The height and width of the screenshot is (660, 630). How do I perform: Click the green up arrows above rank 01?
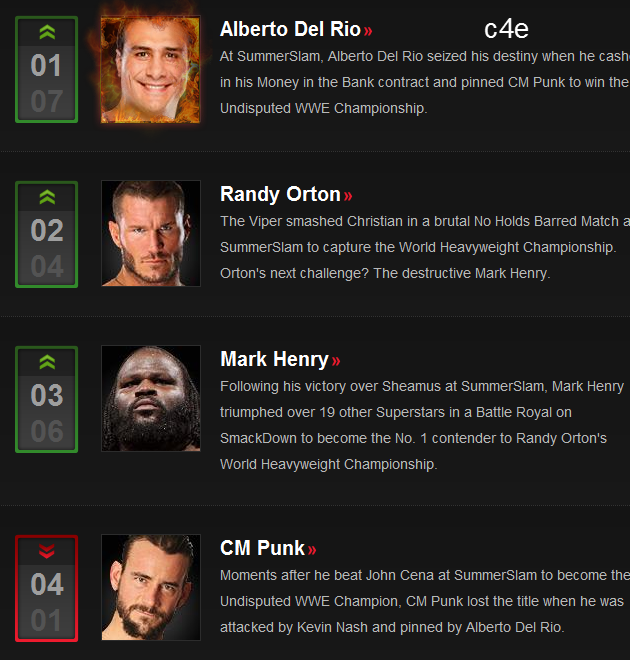click(x=47, y=32)
